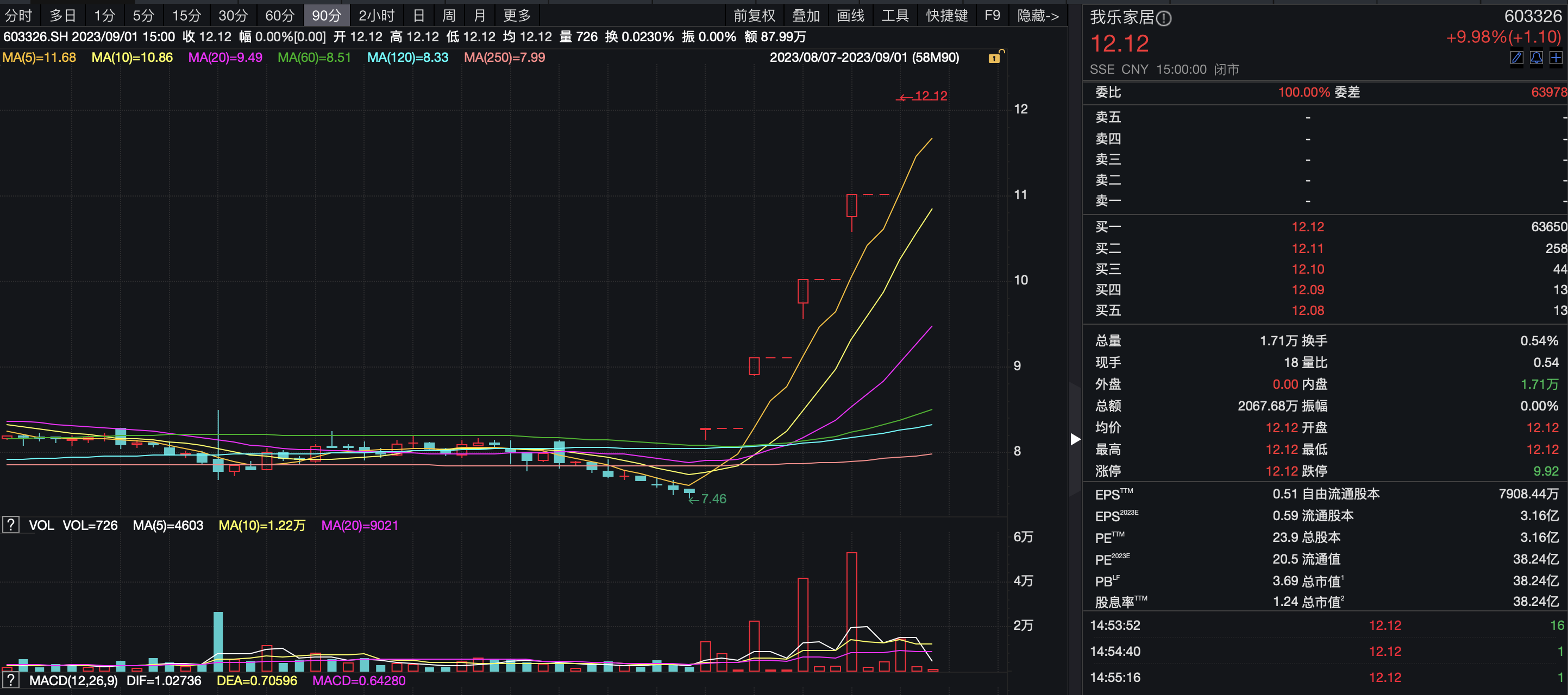
Task: Click the 买一 price 12.12 row
Action: point(1307,227)
